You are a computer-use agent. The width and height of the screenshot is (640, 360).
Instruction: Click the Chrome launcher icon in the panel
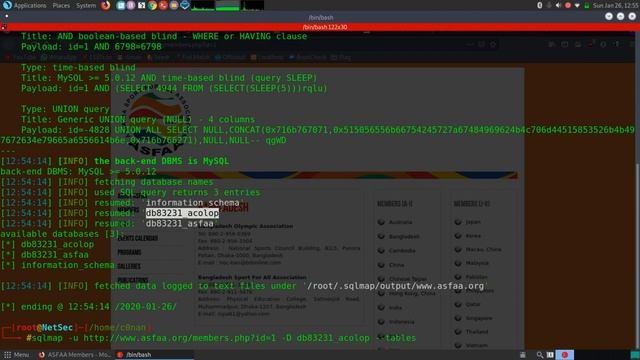pyautogui.click(x=152, y=5)
